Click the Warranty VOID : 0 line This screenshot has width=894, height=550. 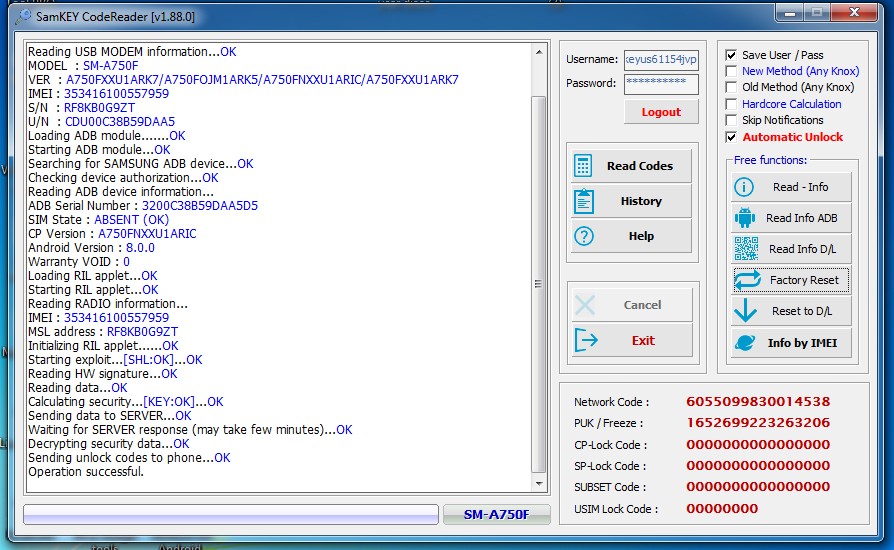79,262
